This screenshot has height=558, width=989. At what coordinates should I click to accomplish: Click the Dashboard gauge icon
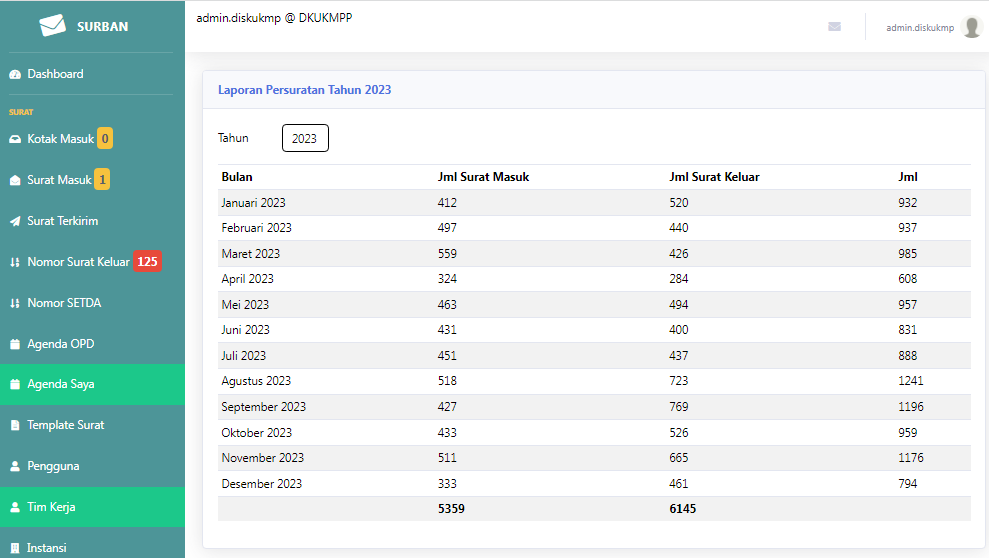(15, 74)
